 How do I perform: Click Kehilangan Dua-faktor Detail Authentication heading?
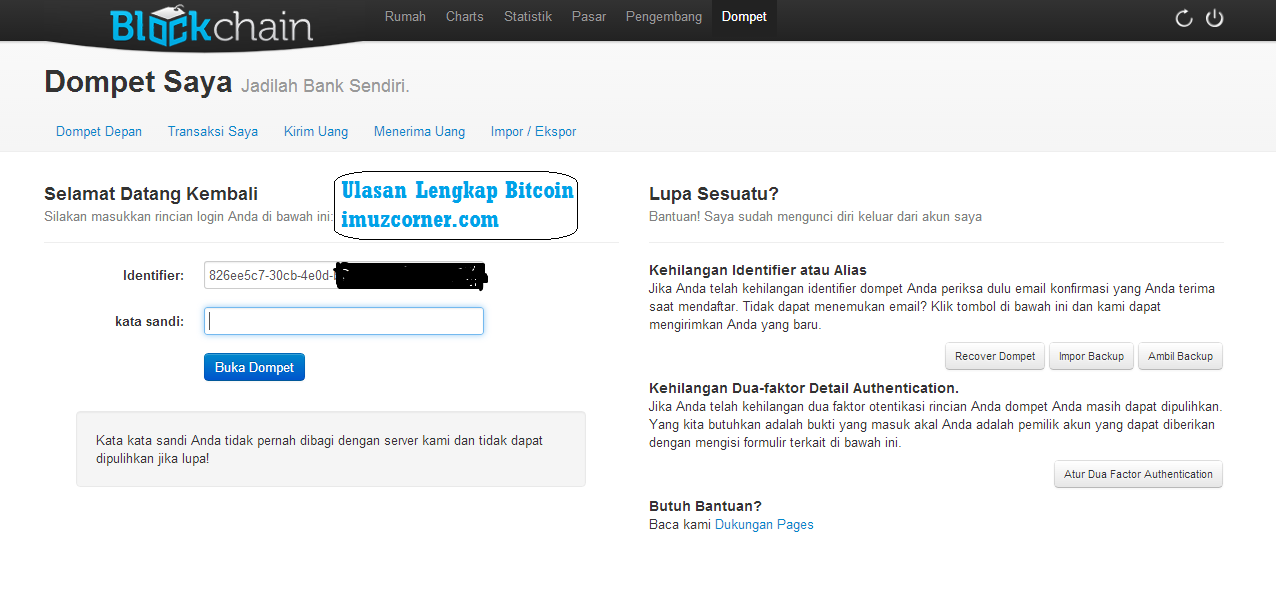(804, 388)
